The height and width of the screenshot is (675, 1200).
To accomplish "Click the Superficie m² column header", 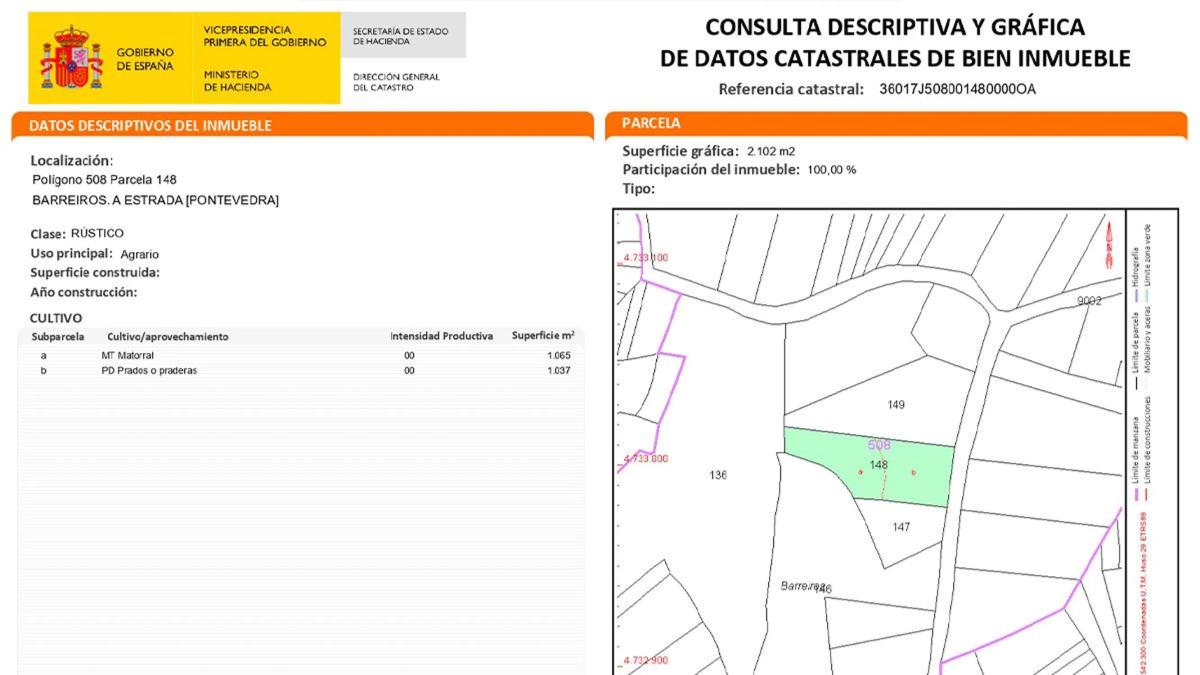I will pyautogui.click(x=542, y=336).
